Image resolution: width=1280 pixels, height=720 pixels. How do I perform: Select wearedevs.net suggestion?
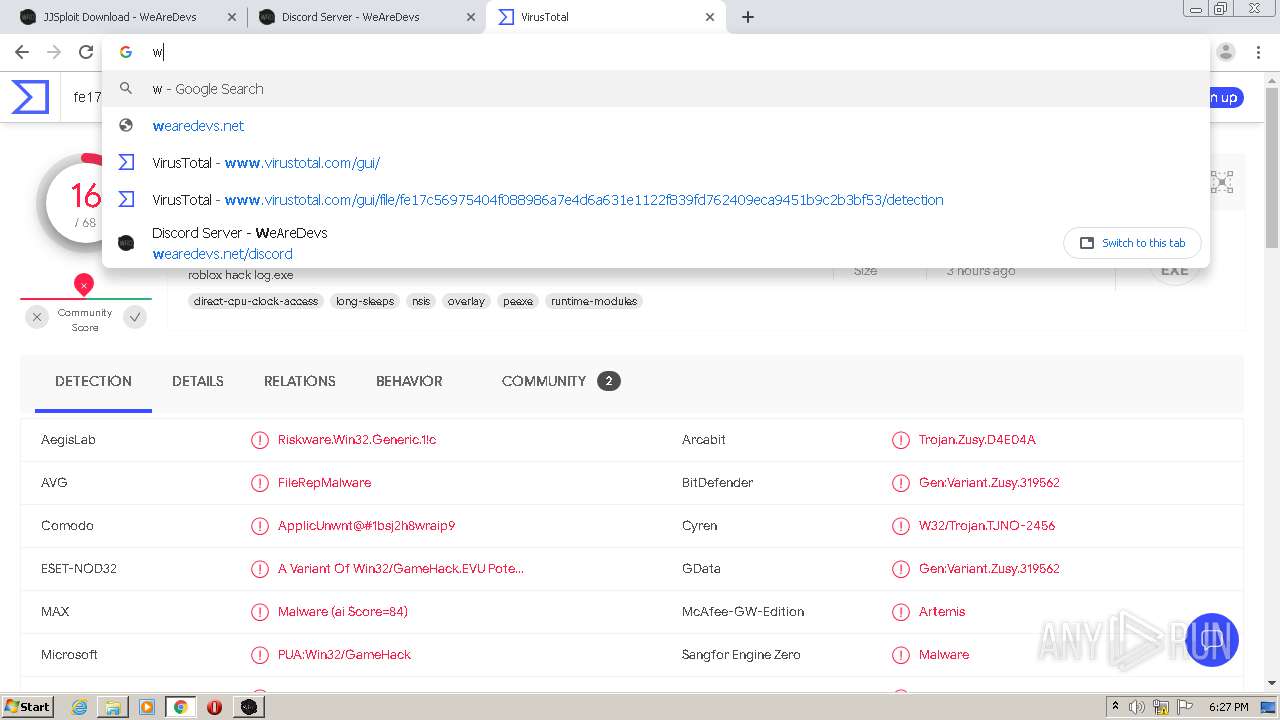click(x=656, y=126)
